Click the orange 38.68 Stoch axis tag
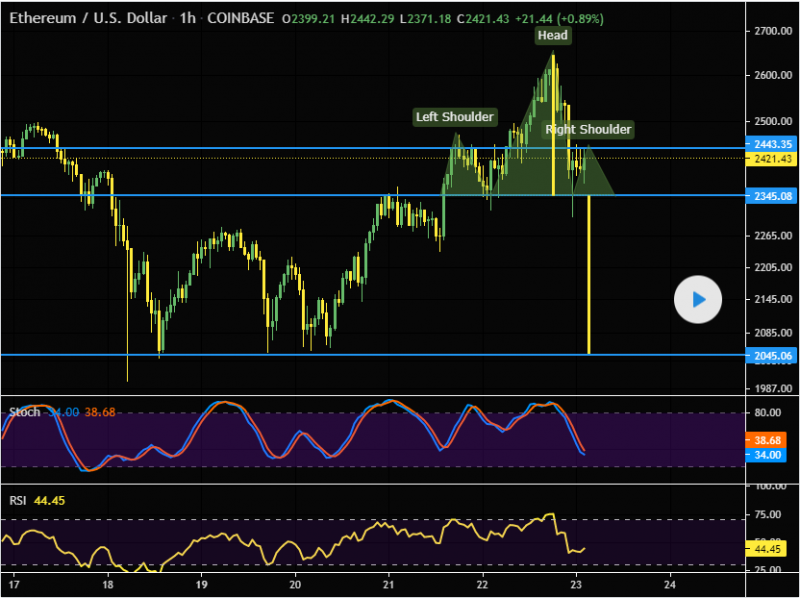The width and height of the screenshot is (800, 598). point(767,440)
